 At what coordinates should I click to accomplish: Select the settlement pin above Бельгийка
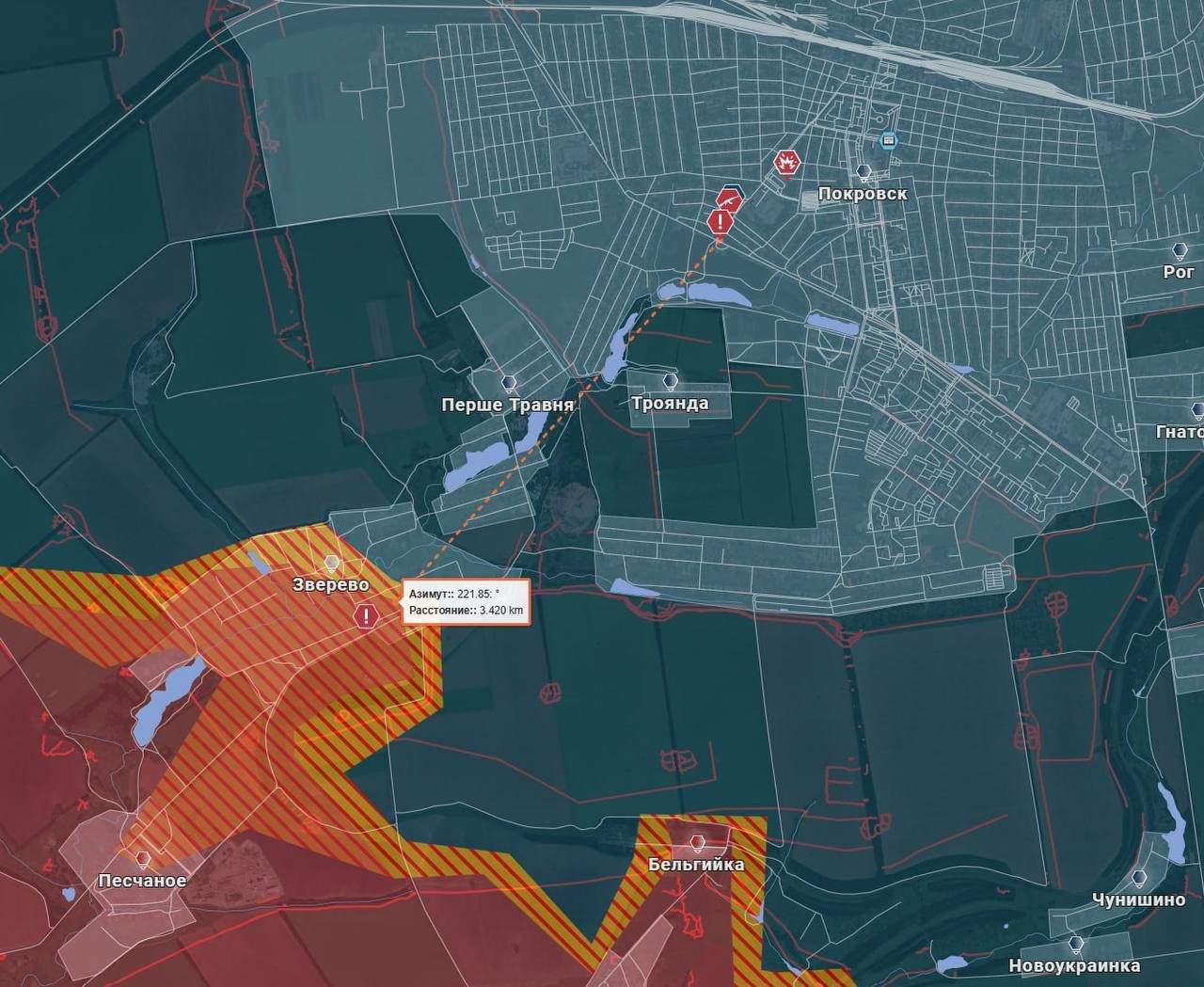[x=697, y=842]
